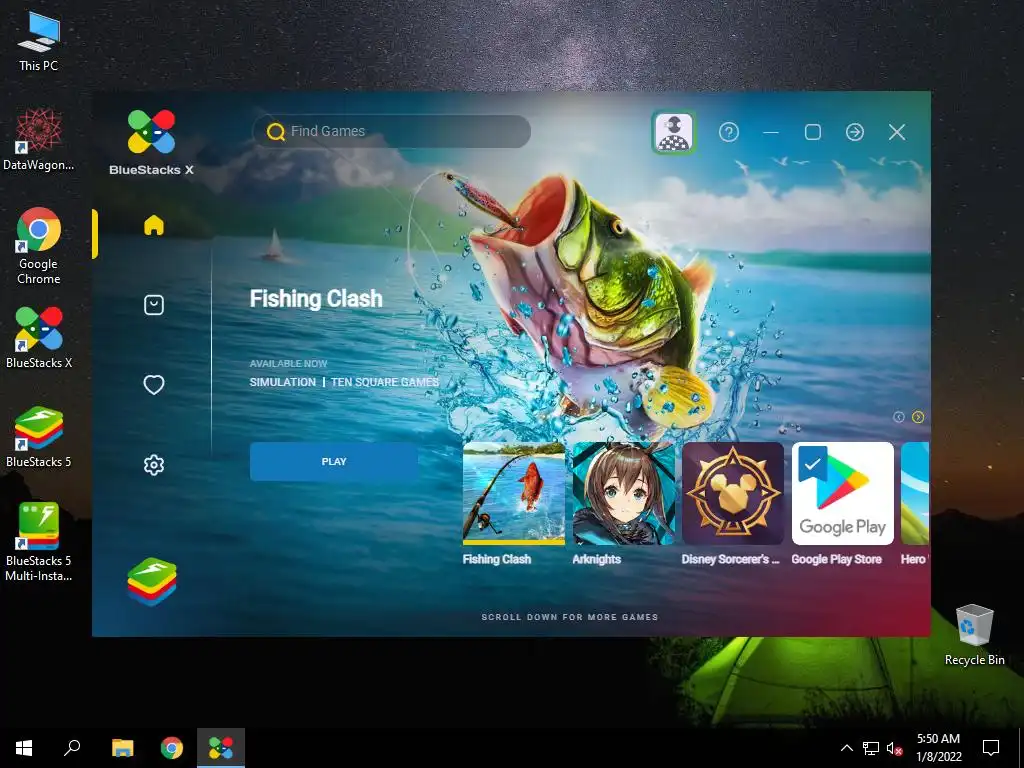Image resolution: width=1024 pixels, height=768 pixels.
Task: Select BlueStacks X desktop shortcut
Action: pyautogui.click(x=39, y=338)
